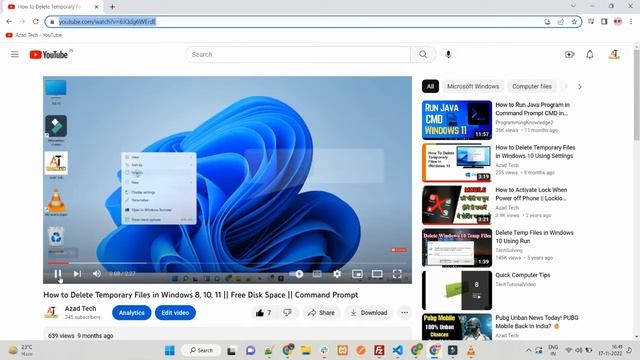Seek on the video progress bar
640x360 pixels.
coord(227,263)
